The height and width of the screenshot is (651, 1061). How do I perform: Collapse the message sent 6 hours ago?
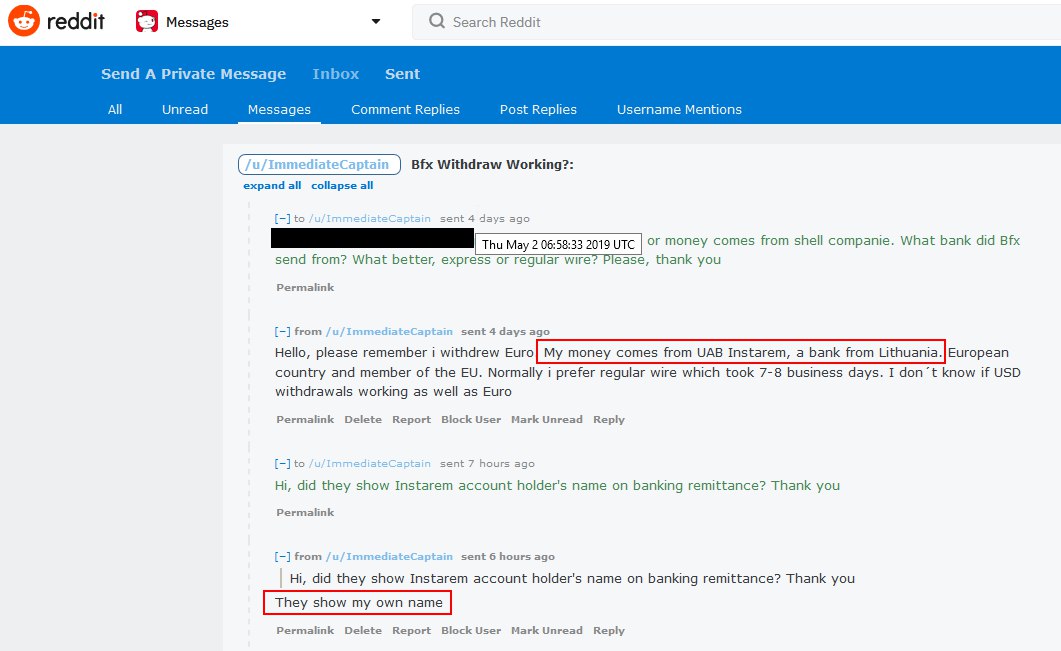(x=282, y=556)
